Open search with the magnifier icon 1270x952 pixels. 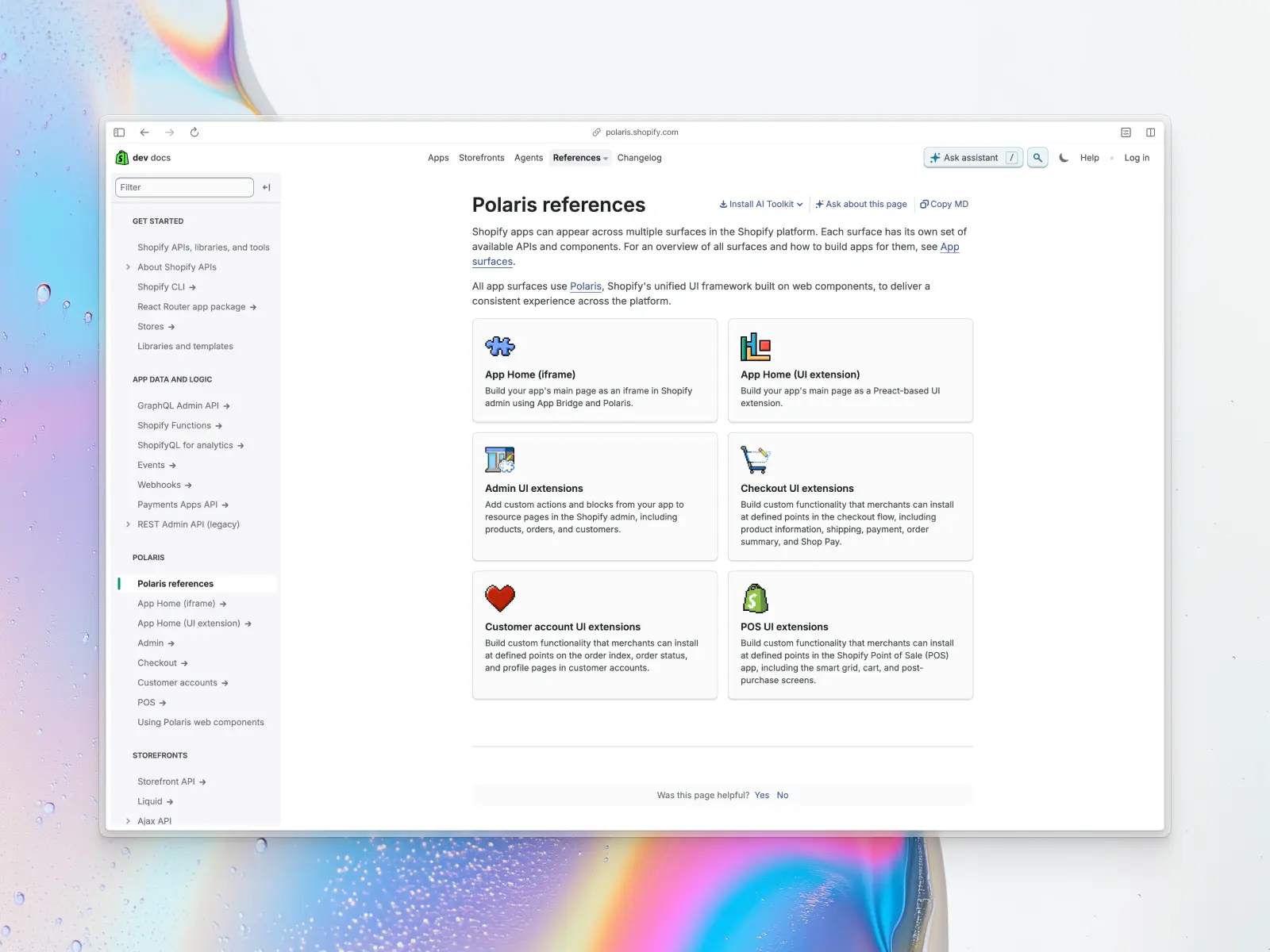pyautogui.click(x=1037, y=158)
